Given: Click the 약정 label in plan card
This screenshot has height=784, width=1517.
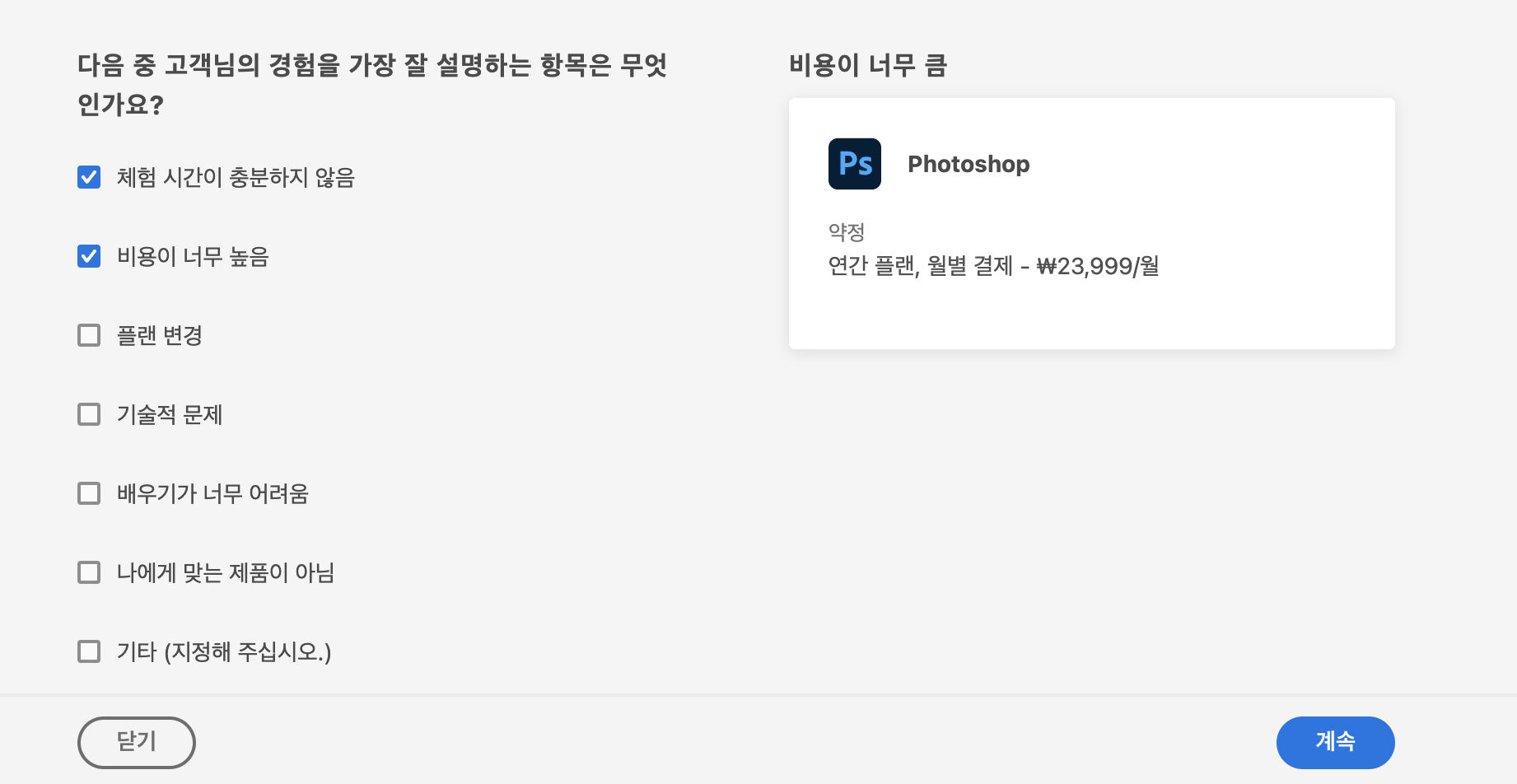Looking at the screenshot, I should (846, 232).
